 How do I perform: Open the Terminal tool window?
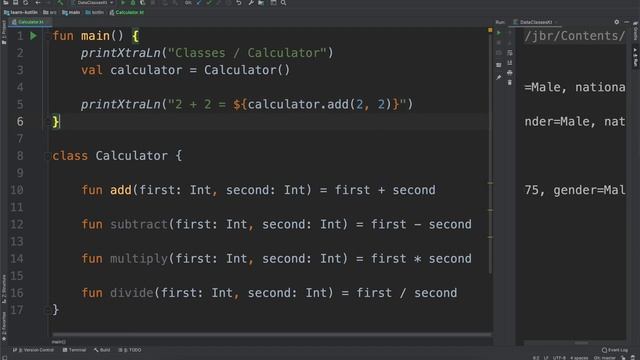click(x=74, y=350)
